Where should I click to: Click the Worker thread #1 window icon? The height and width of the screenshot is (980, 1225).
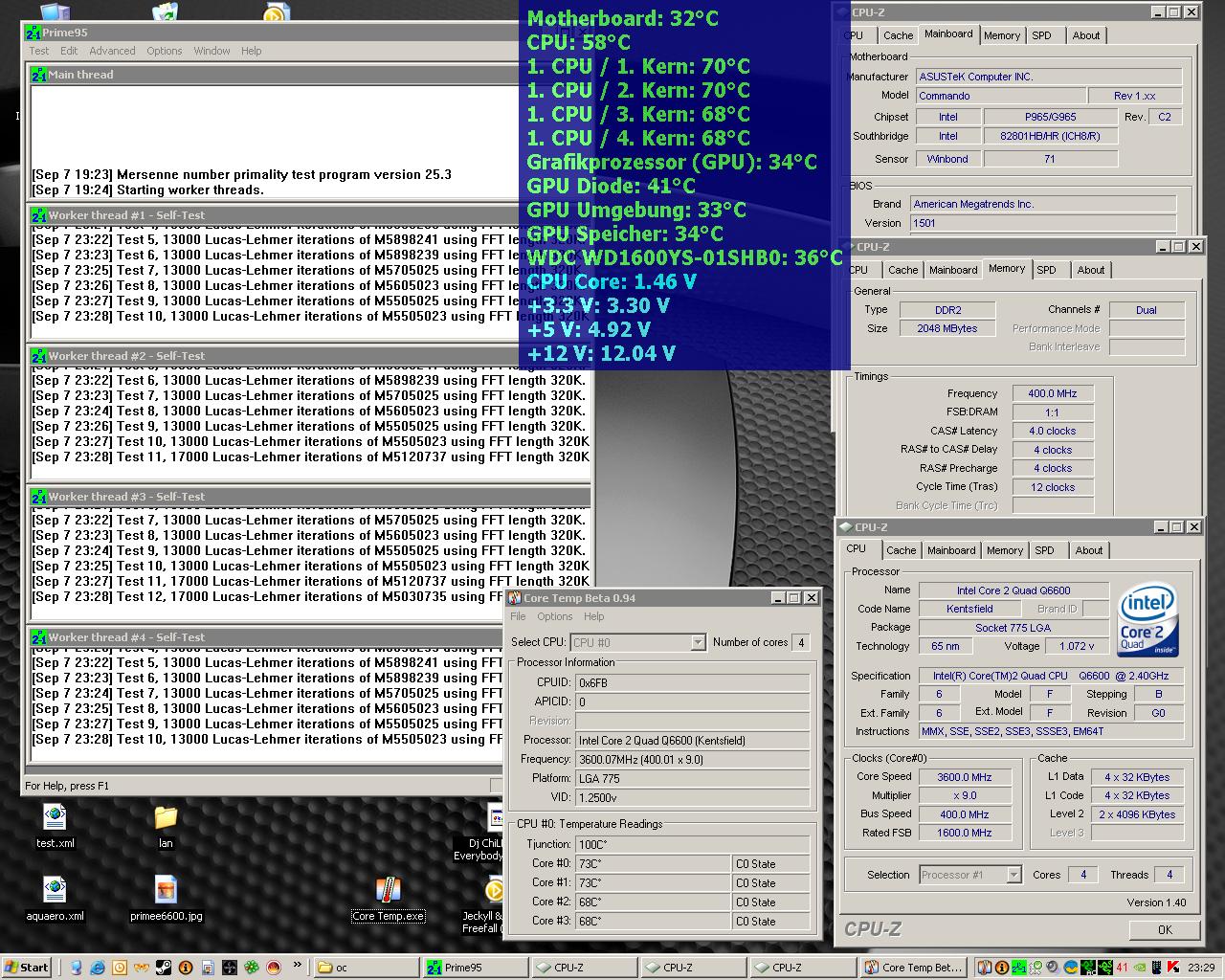[x=38, y=215]
